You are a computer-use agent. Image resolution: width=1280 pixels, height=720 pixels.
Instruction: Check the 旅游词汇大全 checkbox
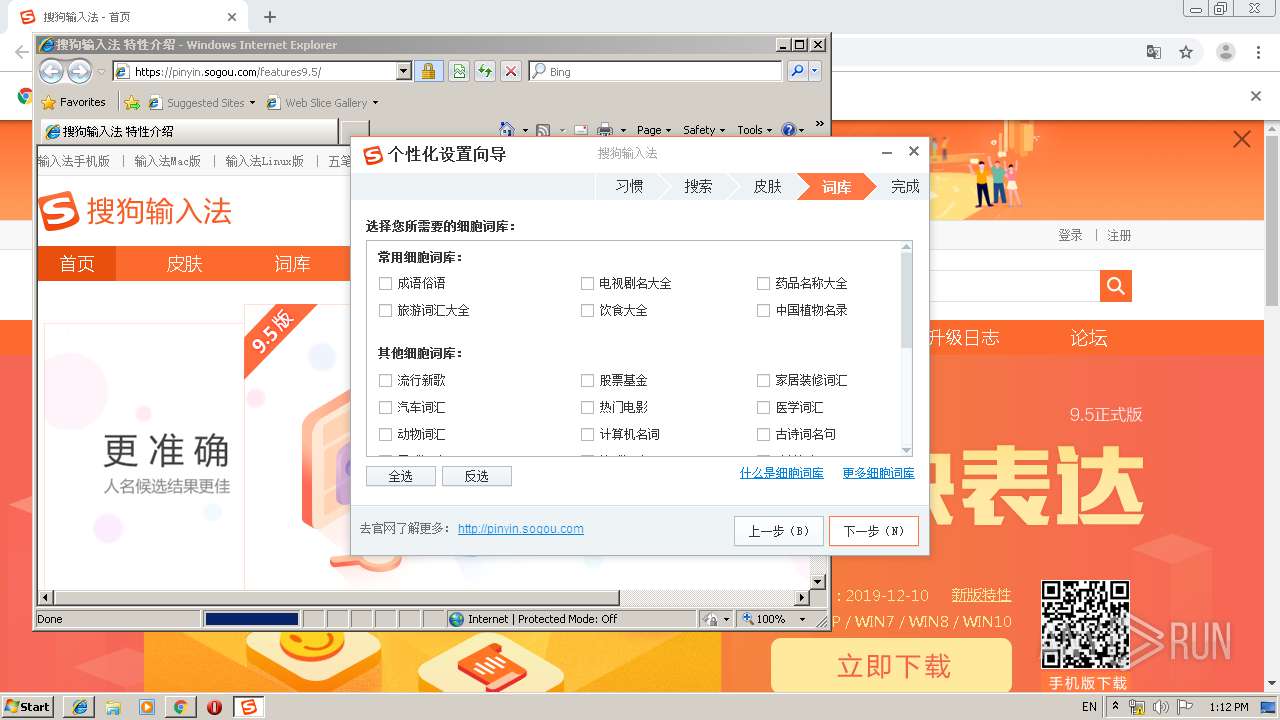click(386, 311)
